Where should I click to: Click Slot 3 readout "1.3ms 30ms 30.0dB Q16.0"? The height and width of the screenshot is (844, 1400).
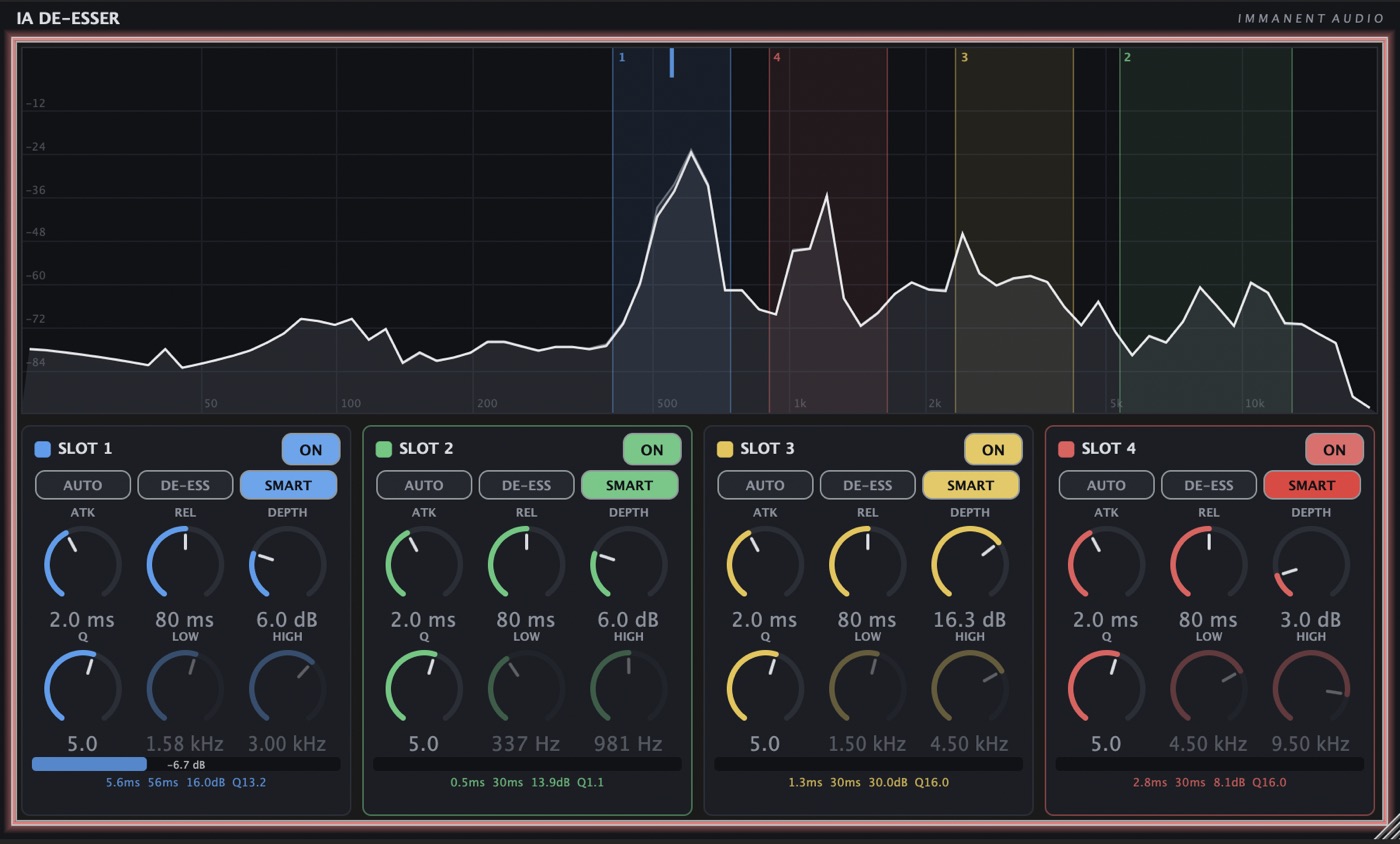[x=868, y=782]
